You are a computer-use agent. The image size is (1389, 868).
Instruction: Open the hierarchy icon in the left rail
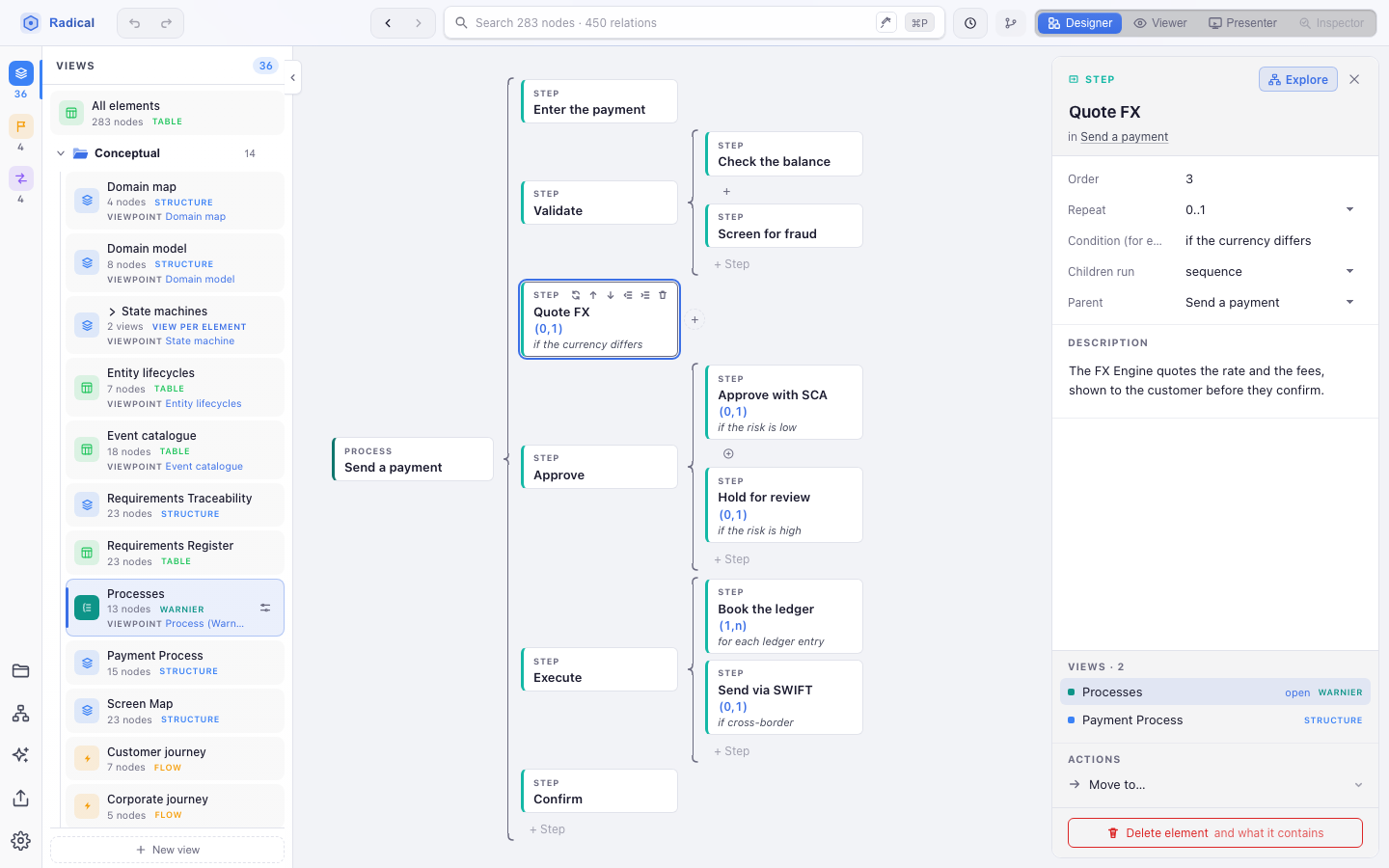(21, 713)
